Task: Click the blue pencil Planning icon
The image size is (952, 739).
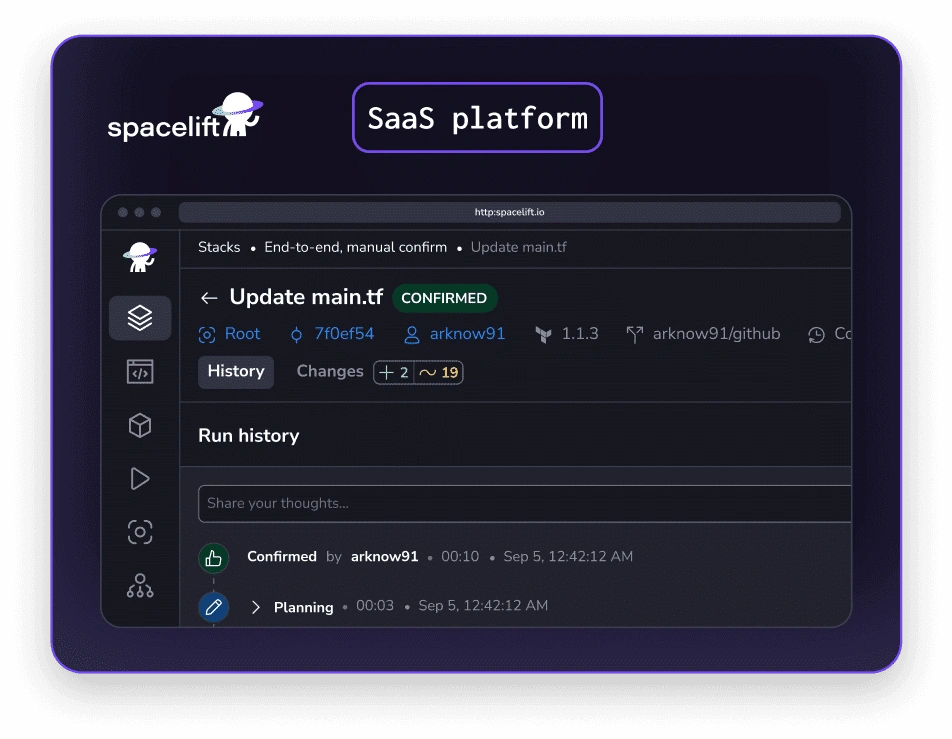Action: pos(213,607)
